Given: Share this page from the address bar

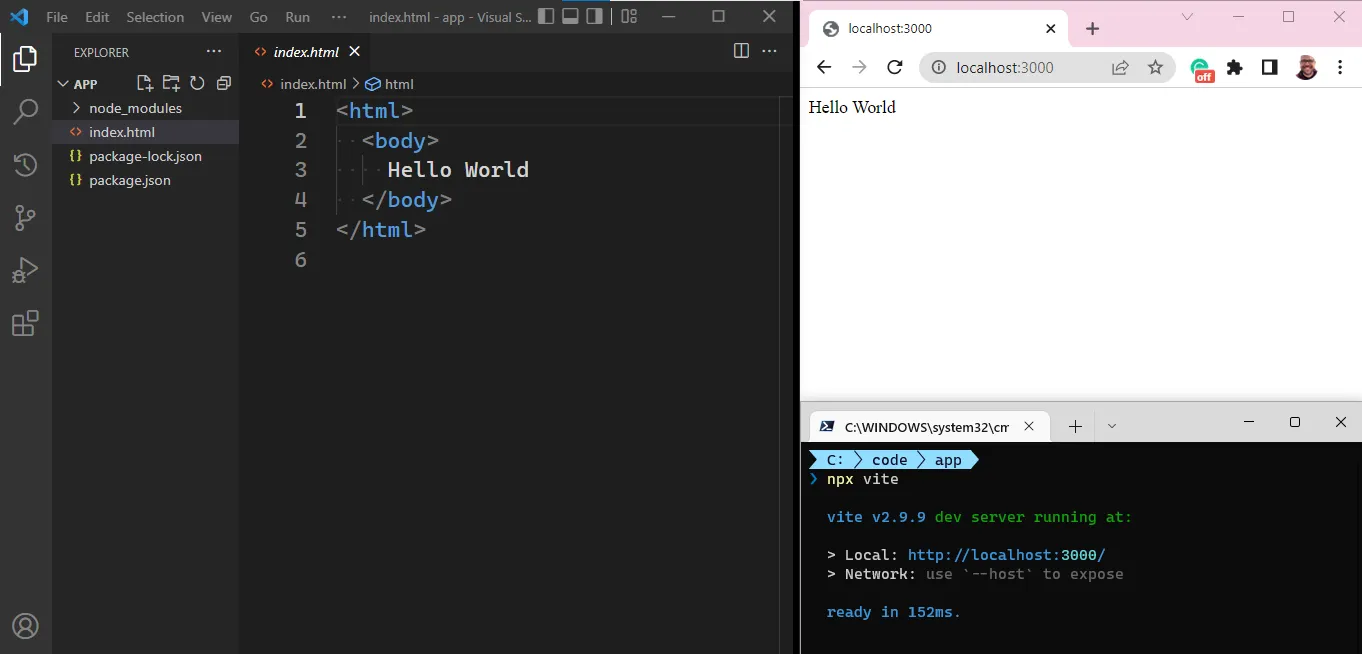Looking at the screenshot, I should (x=1120, y=67).
